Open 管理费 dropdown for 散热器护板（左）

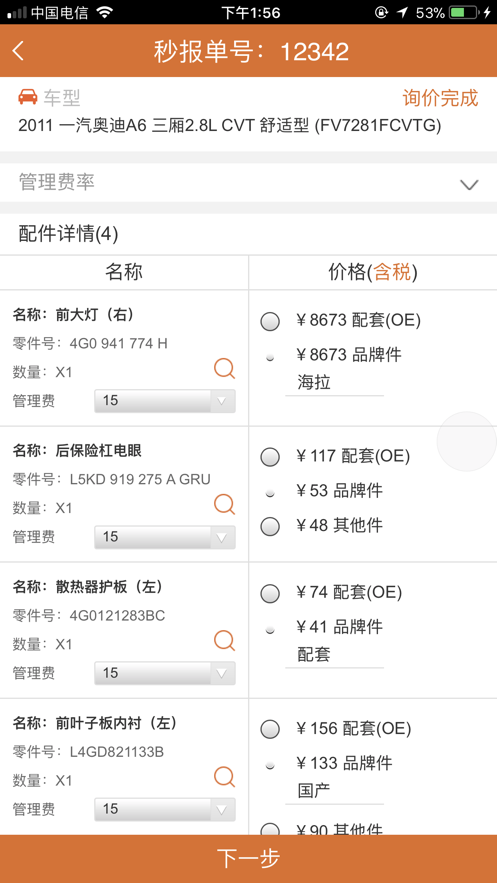pyautogui.click(x=165, y=673)
